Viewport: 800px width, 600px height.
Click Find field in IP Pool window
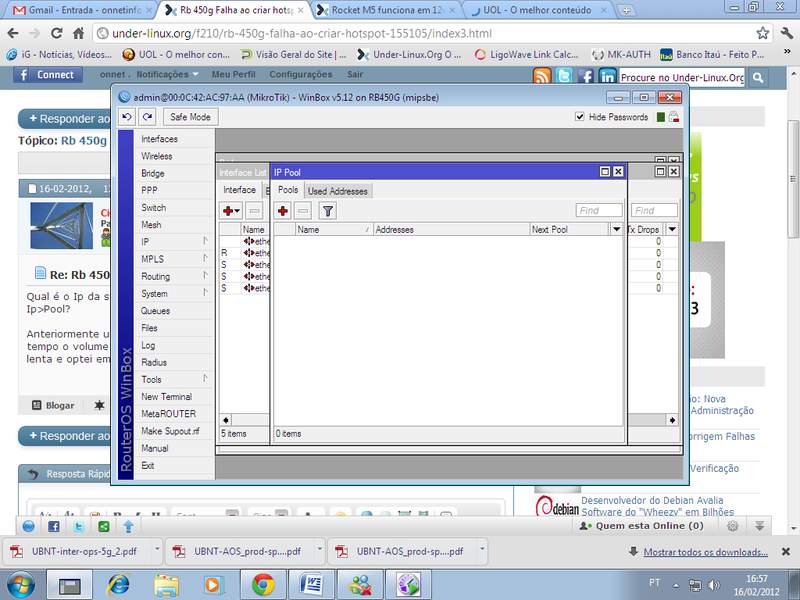coord(599,211)
